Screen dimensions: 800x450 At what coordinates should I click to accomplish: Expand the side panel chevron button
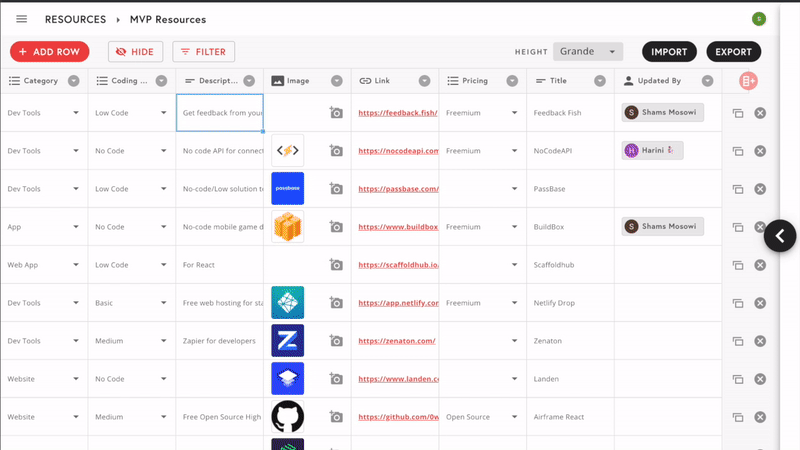tap(780, 236)
